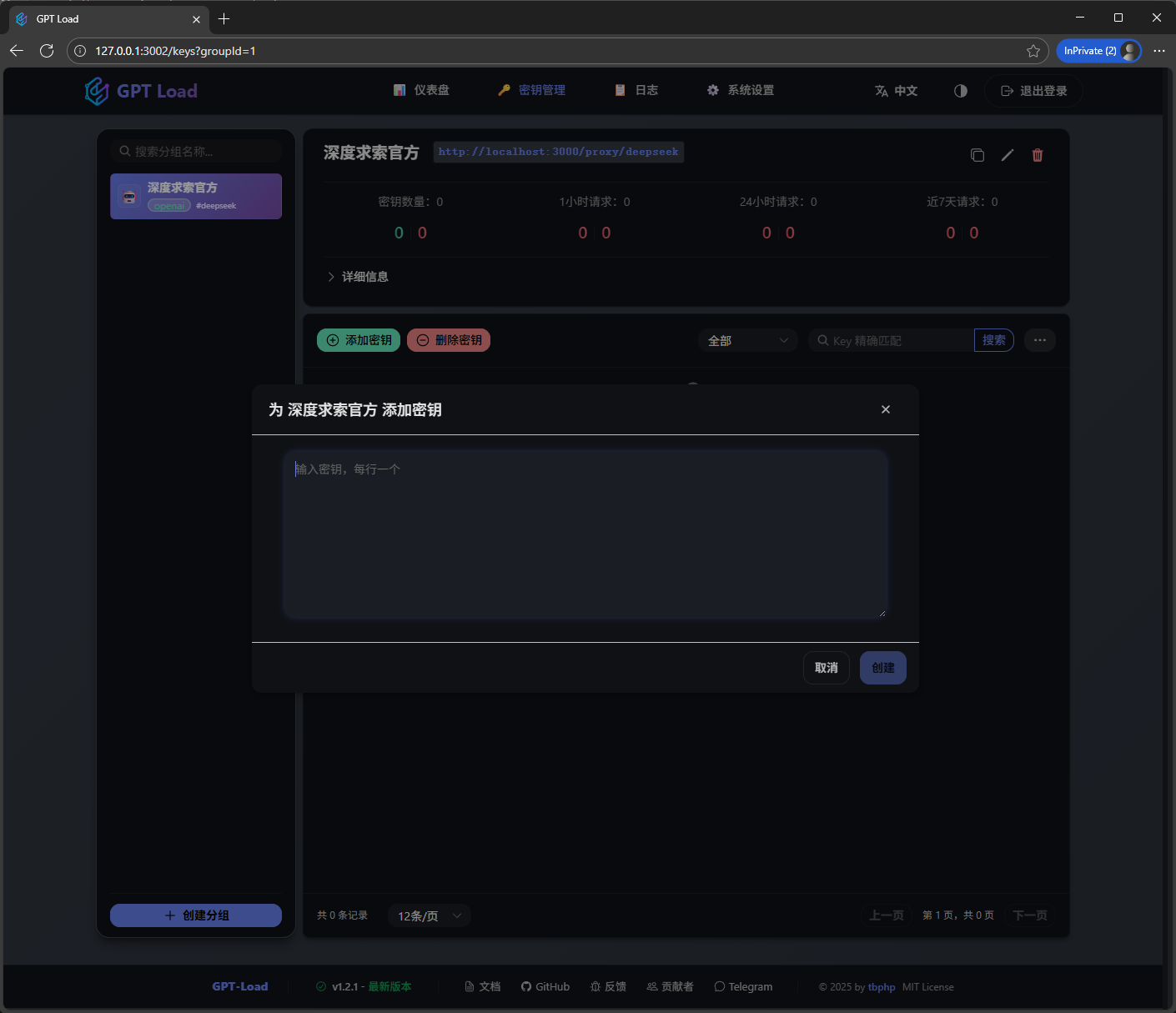Refresh the browser page
Viewport: 1176px width, 1013px height.
coord(47,51)
